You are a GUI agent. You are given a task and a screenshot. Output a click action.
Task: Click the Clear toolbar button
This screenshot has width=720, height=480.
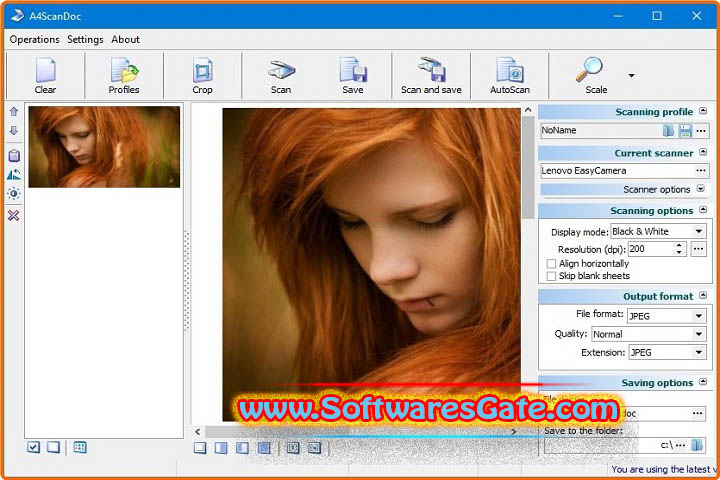(45, 76)
